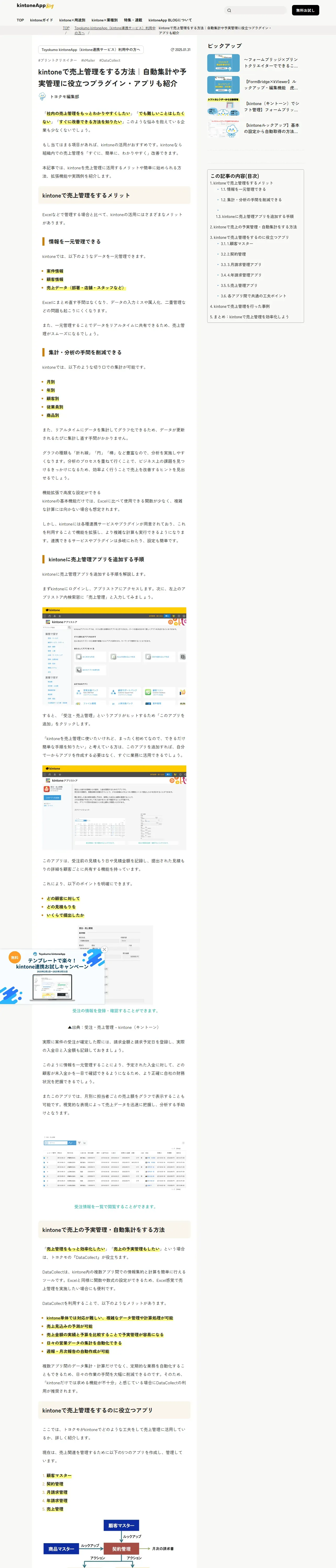Image resolution: width=336 pixels, height=1568 pixels.
Task: Open the 受注・売上管理 form screenshot
Action: tap(115, 965)
